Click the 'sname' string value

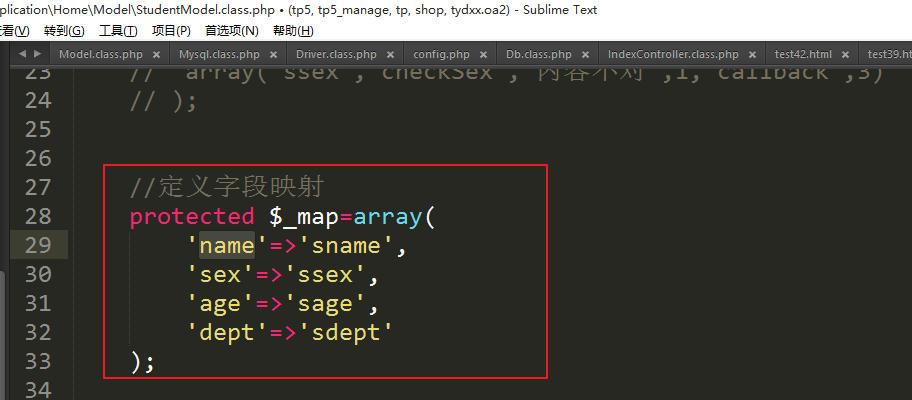(346, 245)
